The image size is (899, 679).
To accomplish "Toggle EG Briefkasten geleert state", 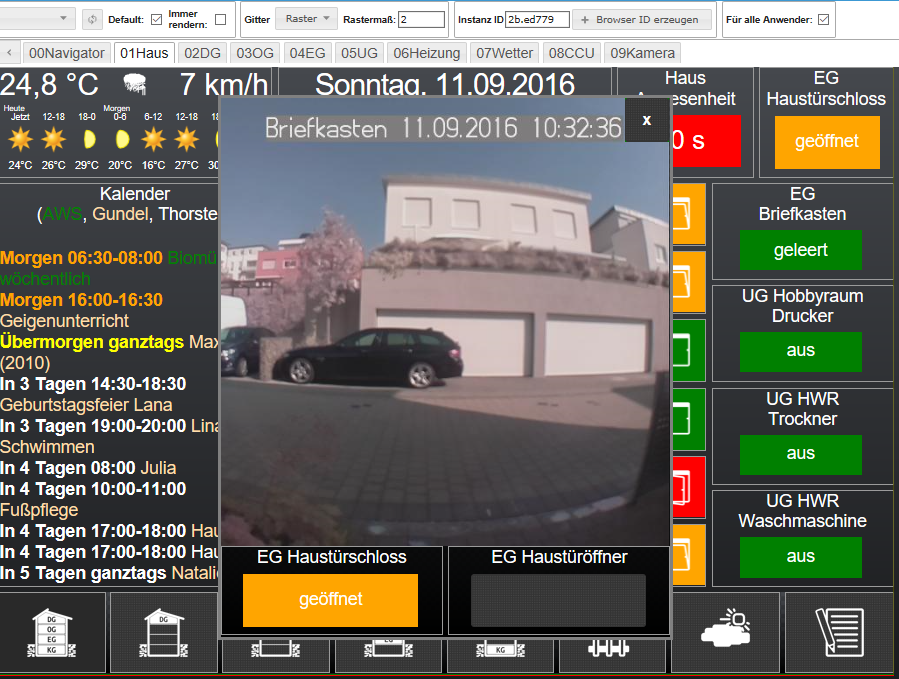I will point(801,250).
